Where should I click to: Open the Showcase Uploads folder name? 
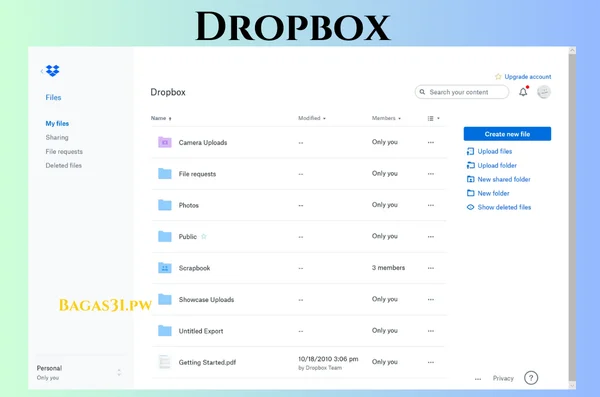pyautogui.click(x=206, y=299)
